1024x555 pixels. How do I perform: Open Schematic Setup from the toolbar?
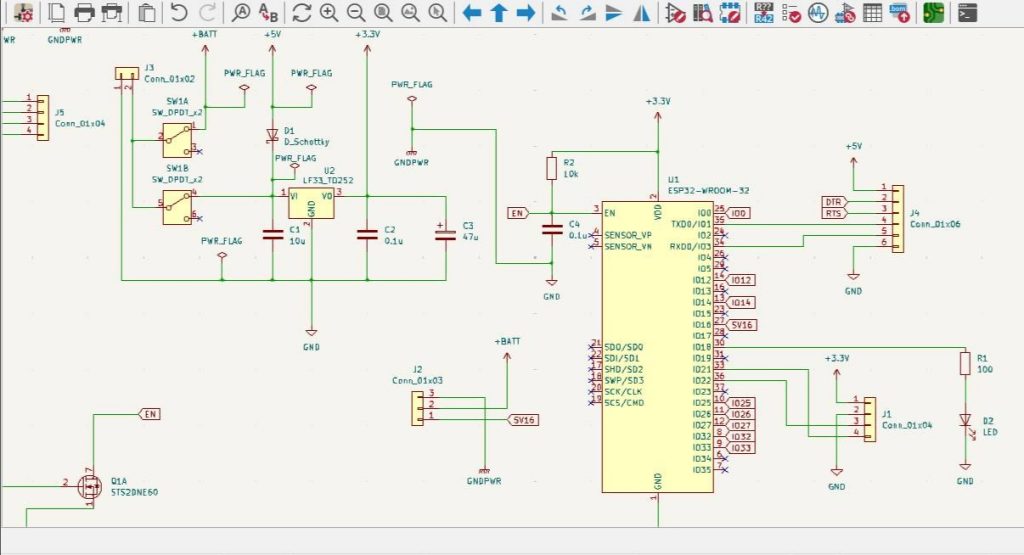click(x=23, y=13)
